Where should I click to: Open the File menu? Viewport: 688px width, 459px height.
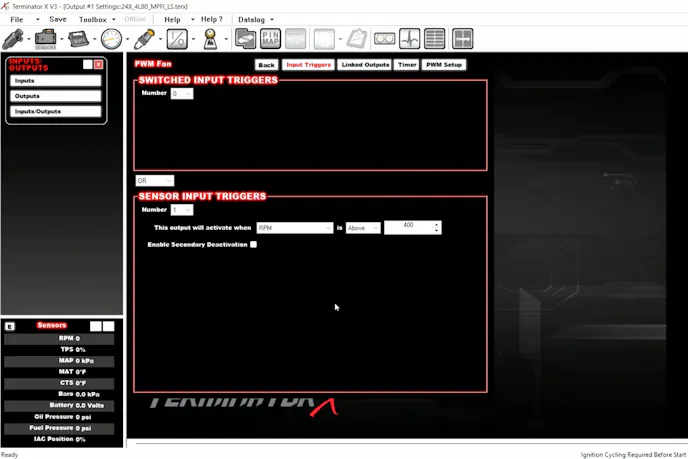coord(17,19)
